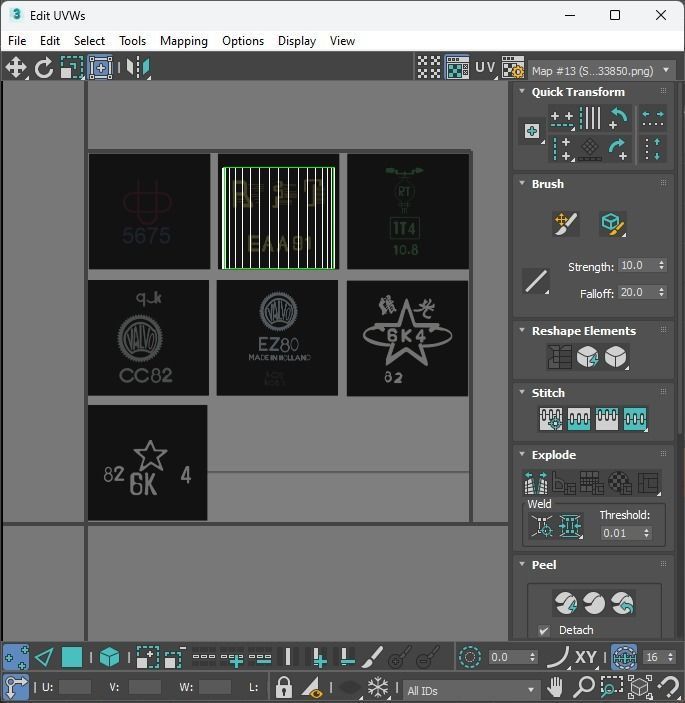Open the View menu
The image size is (685, 703).
(x=342, y=41)
